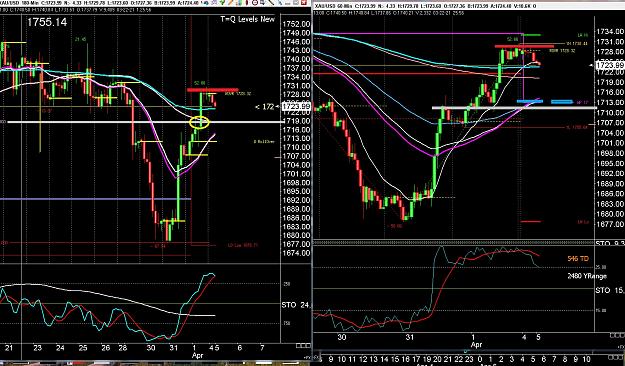Click the red resistance bar above the left chart candles
Viewport: 625px width, 366px height.
click(x=212, y=90)
